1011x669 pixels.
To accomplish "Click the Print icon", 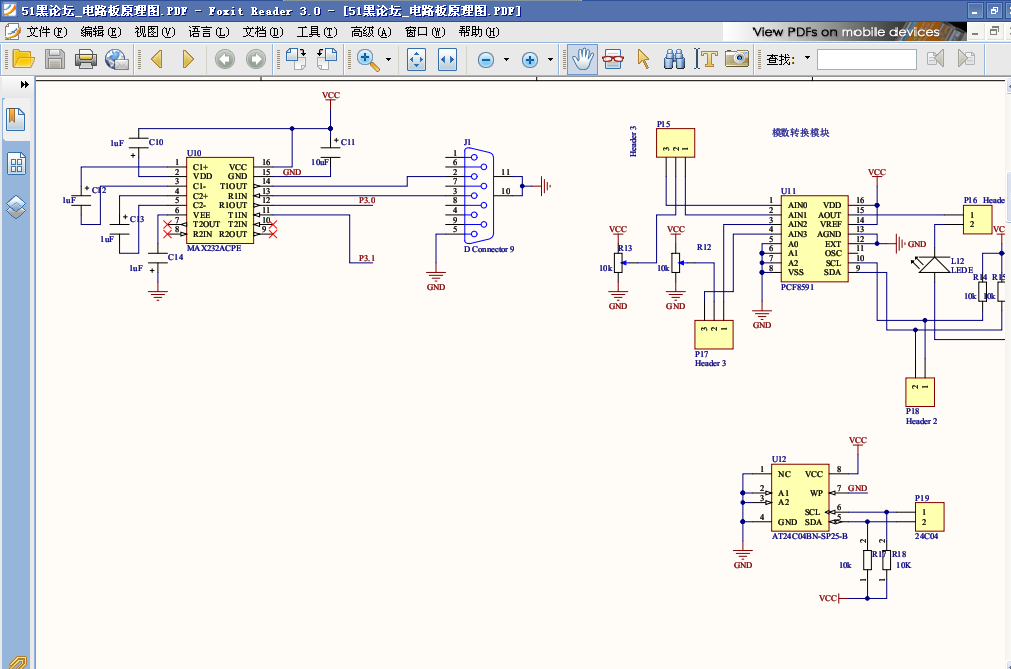I will click(85, 59).
